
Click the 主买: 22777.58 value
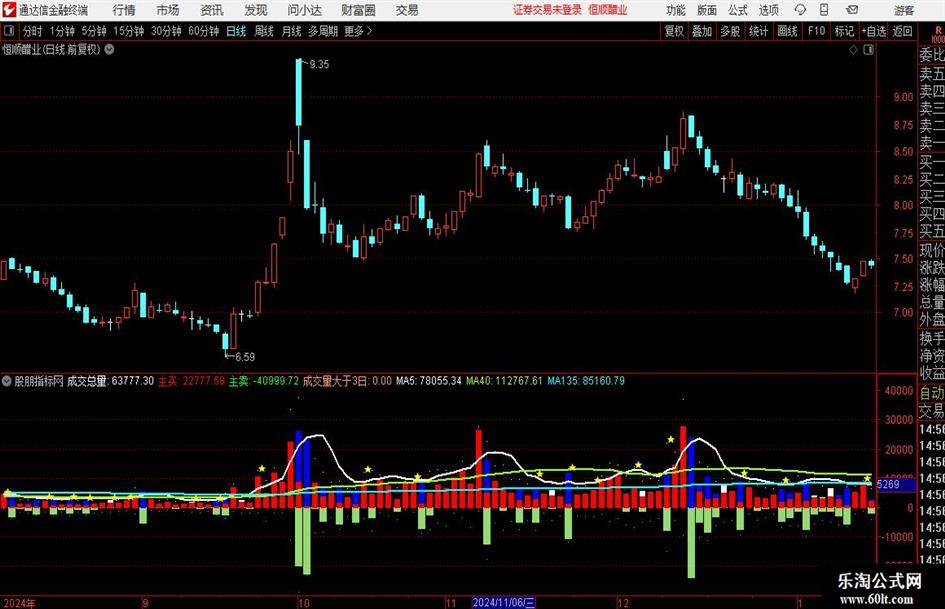point(192,381)
